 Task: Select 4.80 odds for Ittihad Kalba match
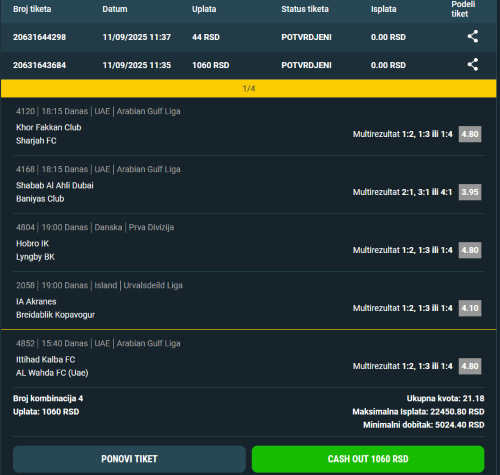[x=470, y=366]
